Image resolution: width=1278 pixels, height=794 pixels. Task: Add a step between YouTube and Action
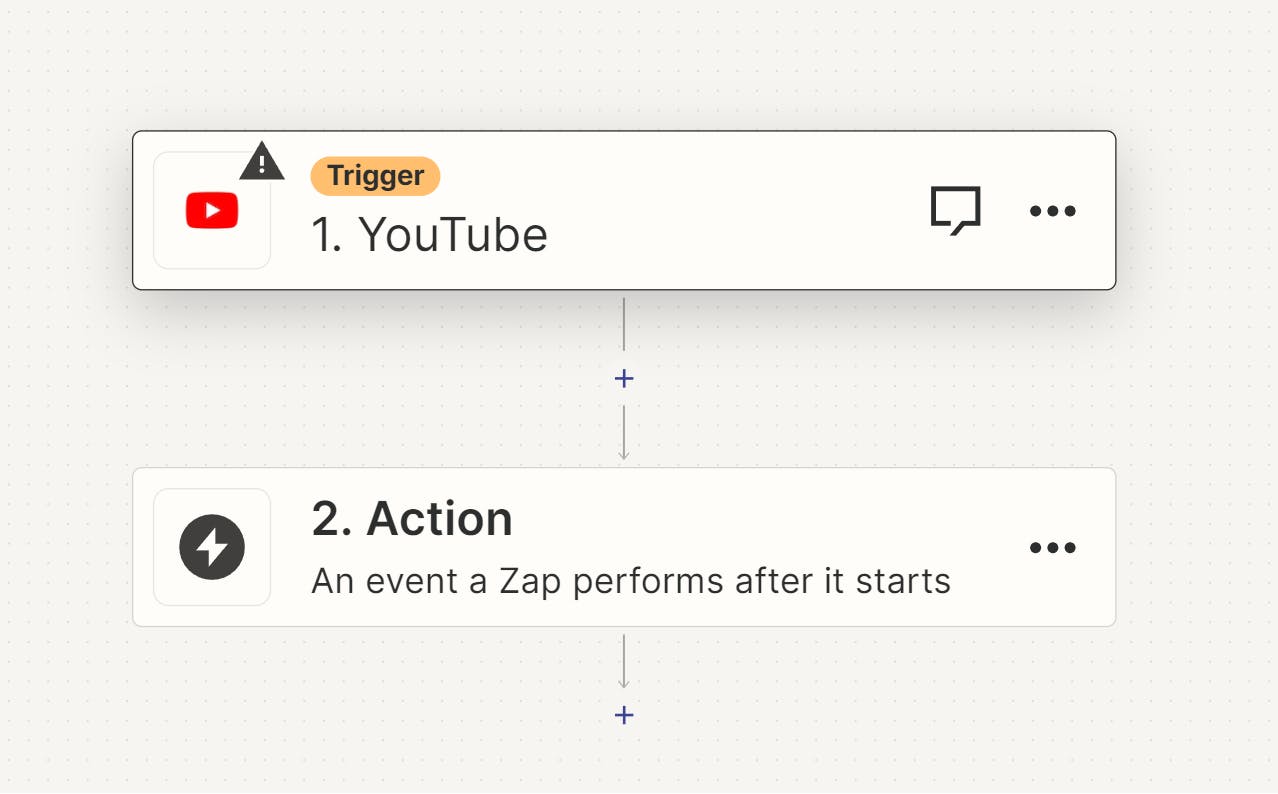pyautogui.click(x=624, y=379)
